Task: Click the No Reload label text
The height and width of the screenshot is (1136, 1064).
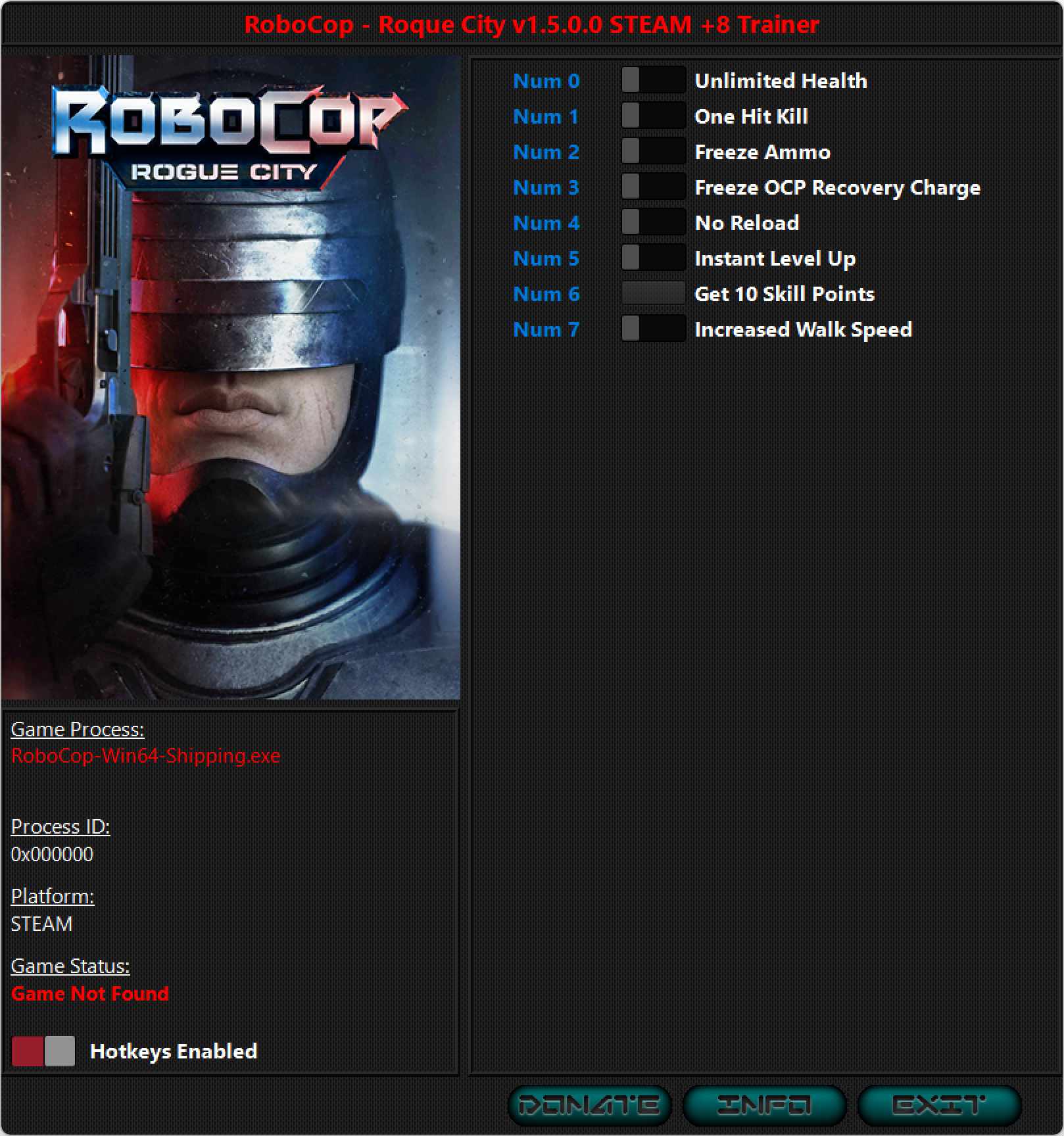Action: tap(747, 223)
